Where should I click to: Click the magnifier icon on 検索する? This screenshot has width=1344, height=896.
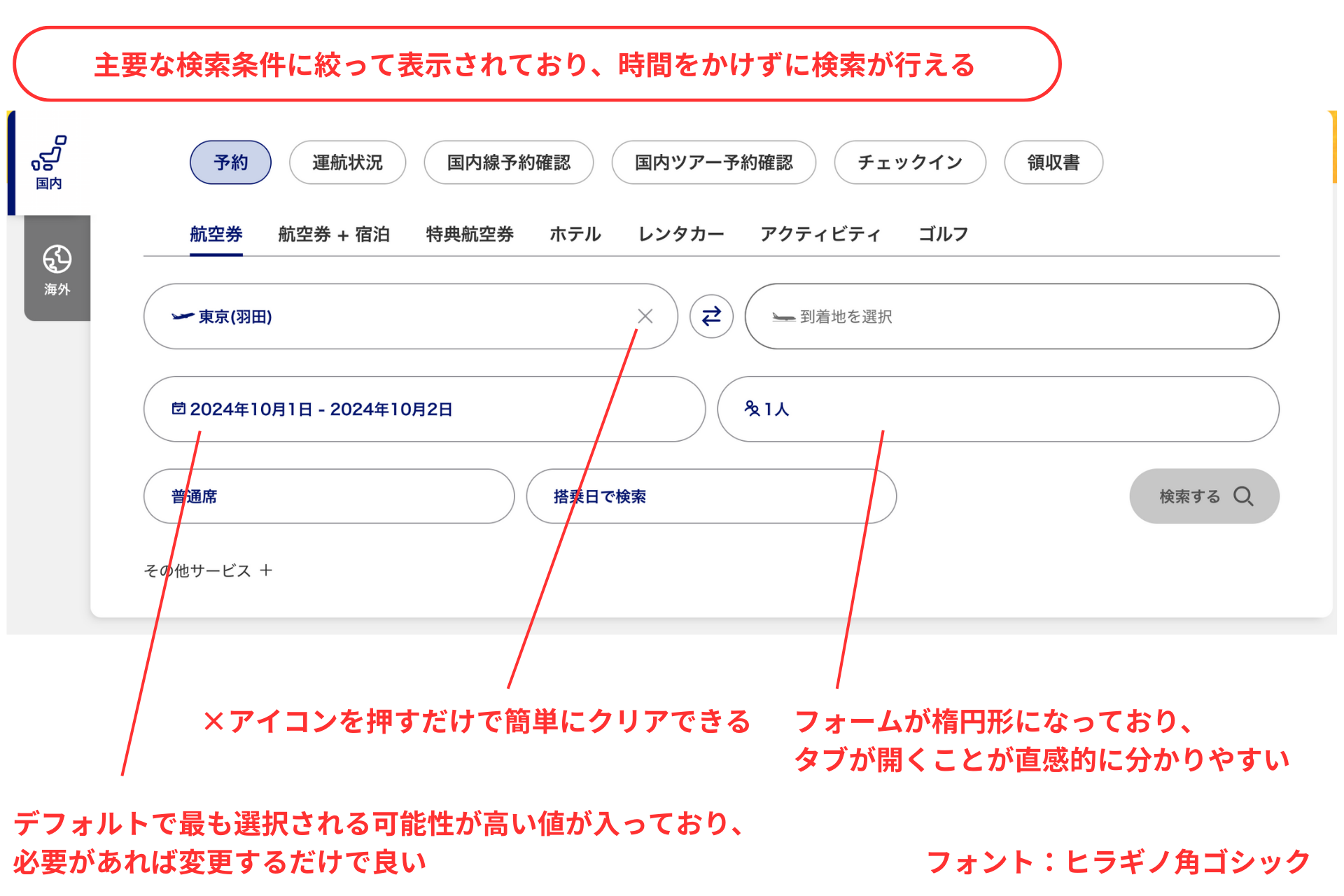(x=1243, y=496)
